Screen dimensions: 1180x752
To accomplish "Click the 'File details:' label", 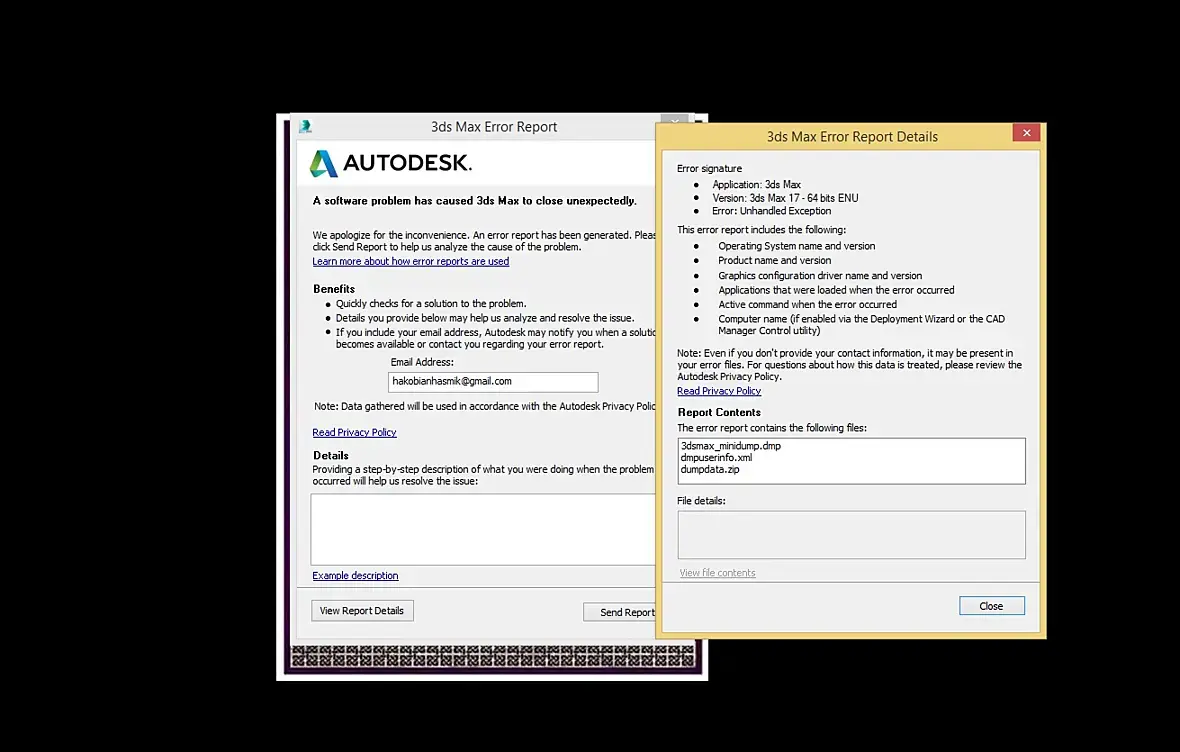I will [701, 501].
